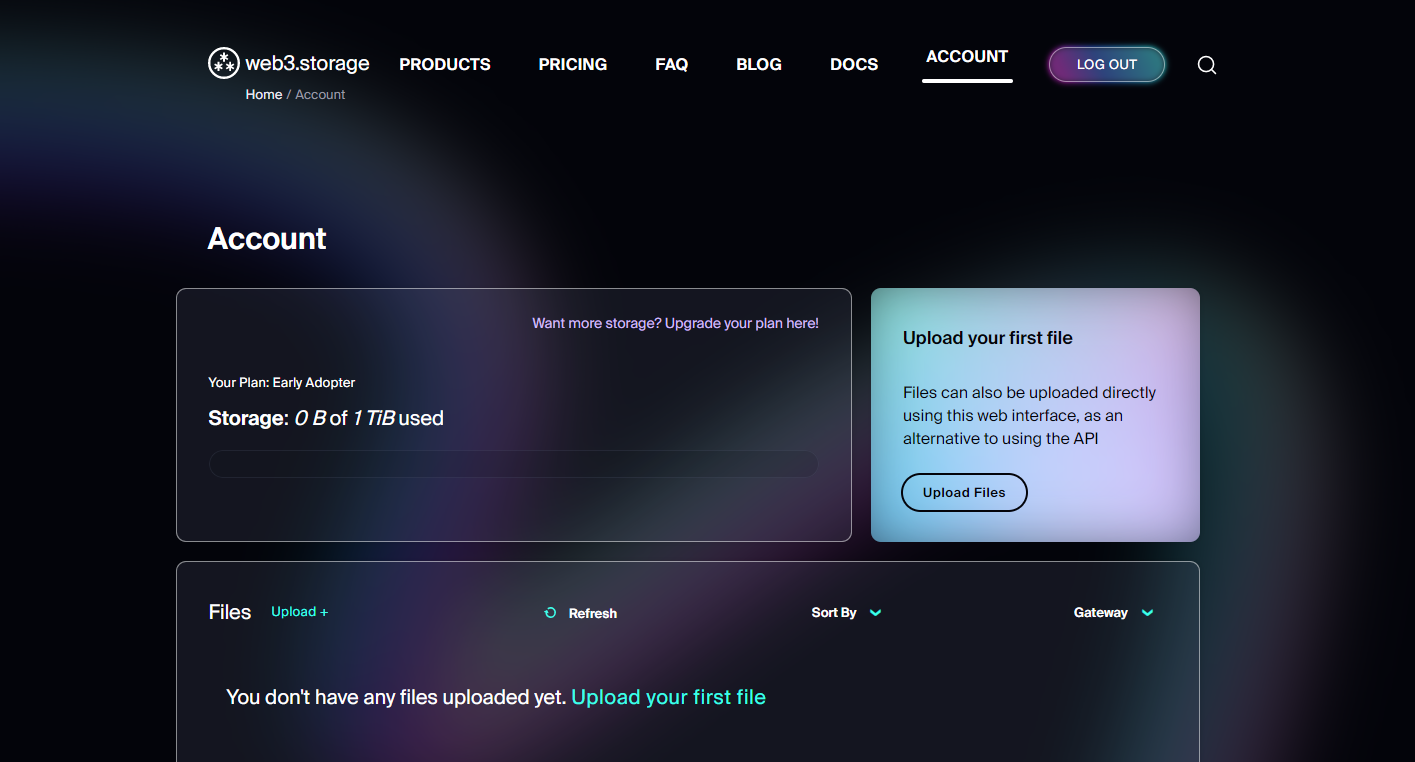Open the search magnifier icon
This screenshot has height=762, width=1415.
click(x=1206, y=65)
